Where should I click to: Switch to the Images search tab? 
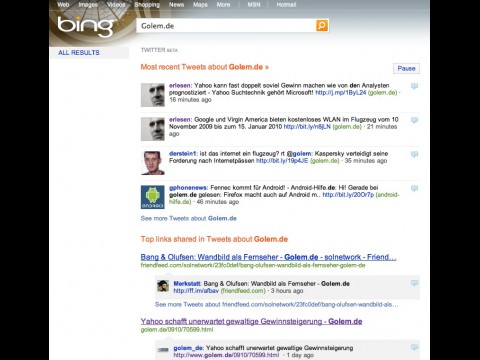(88, 5)
